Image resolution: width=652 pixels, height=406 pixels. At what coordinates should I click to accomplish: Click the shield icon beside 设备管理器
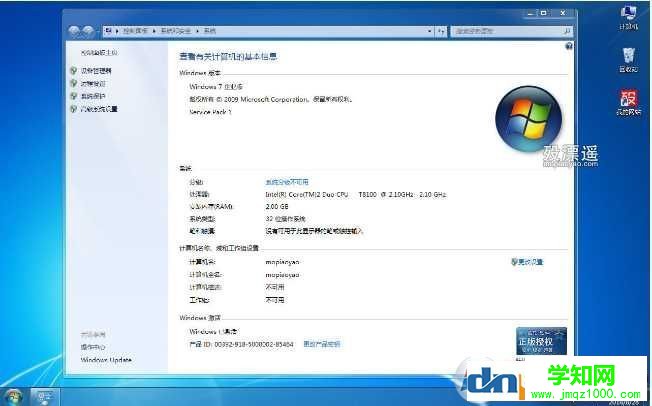[x=74, y=71]
